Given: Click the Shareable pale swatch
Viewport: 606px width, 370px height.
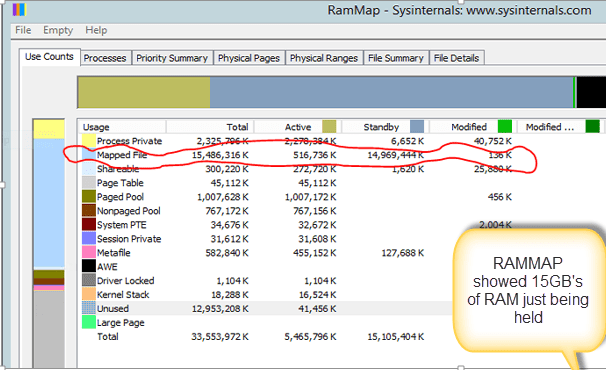Looking at the screenshot, I should pos(89,169).
